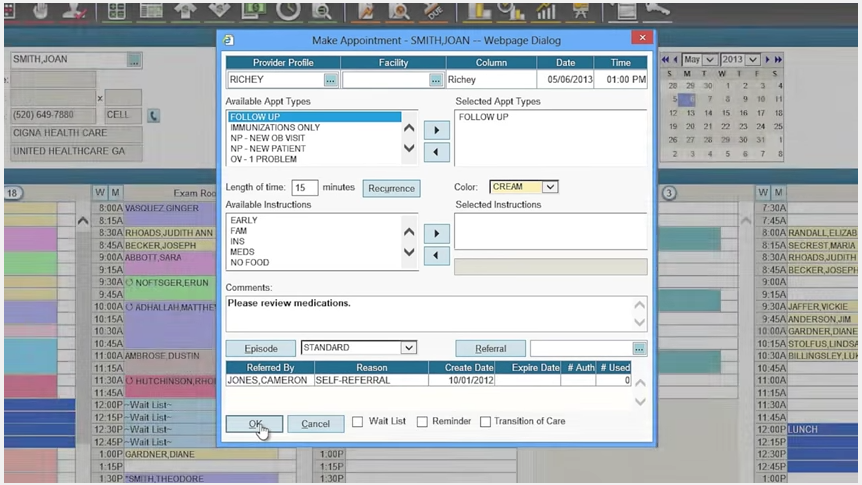Click the Recurrence button

coord(391,188)
